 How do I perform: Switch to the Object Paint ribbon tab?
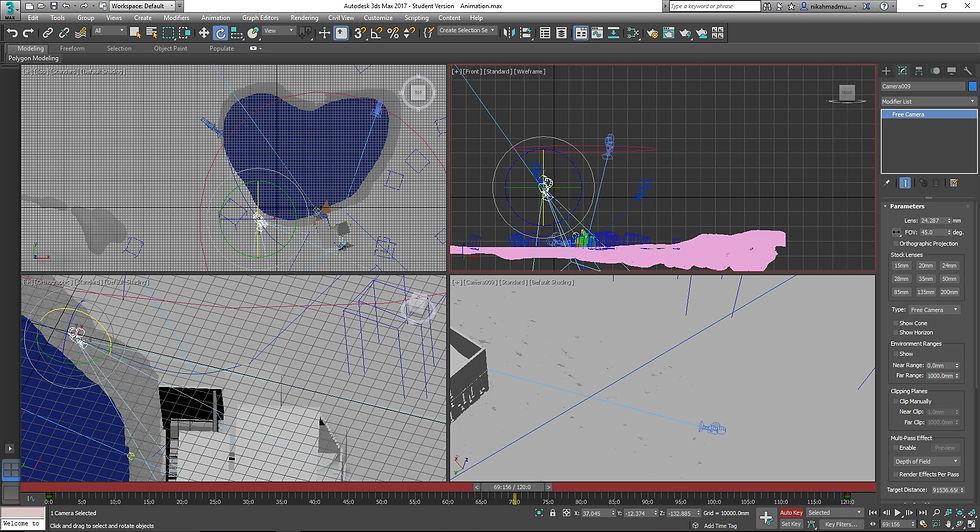tap(171, 48)
